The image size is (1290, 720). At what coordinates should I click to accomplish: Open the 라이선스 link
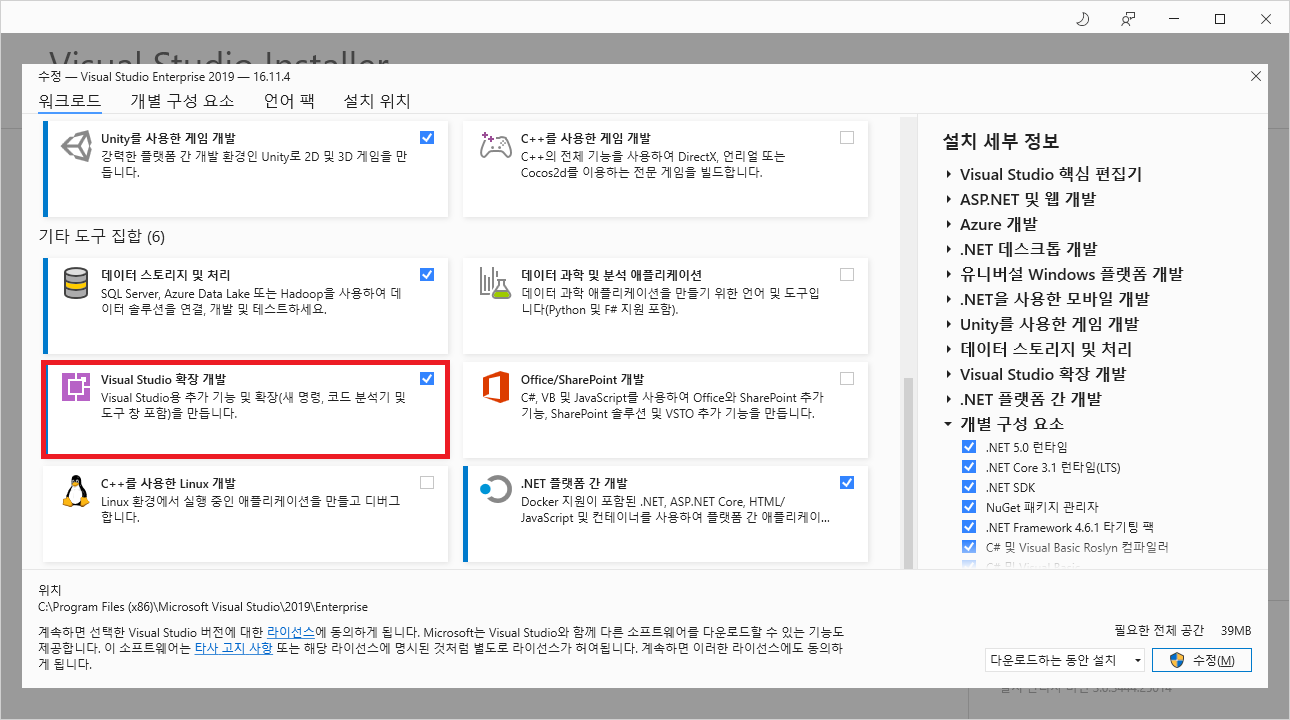pyautogui.click(x=291, y=633)
